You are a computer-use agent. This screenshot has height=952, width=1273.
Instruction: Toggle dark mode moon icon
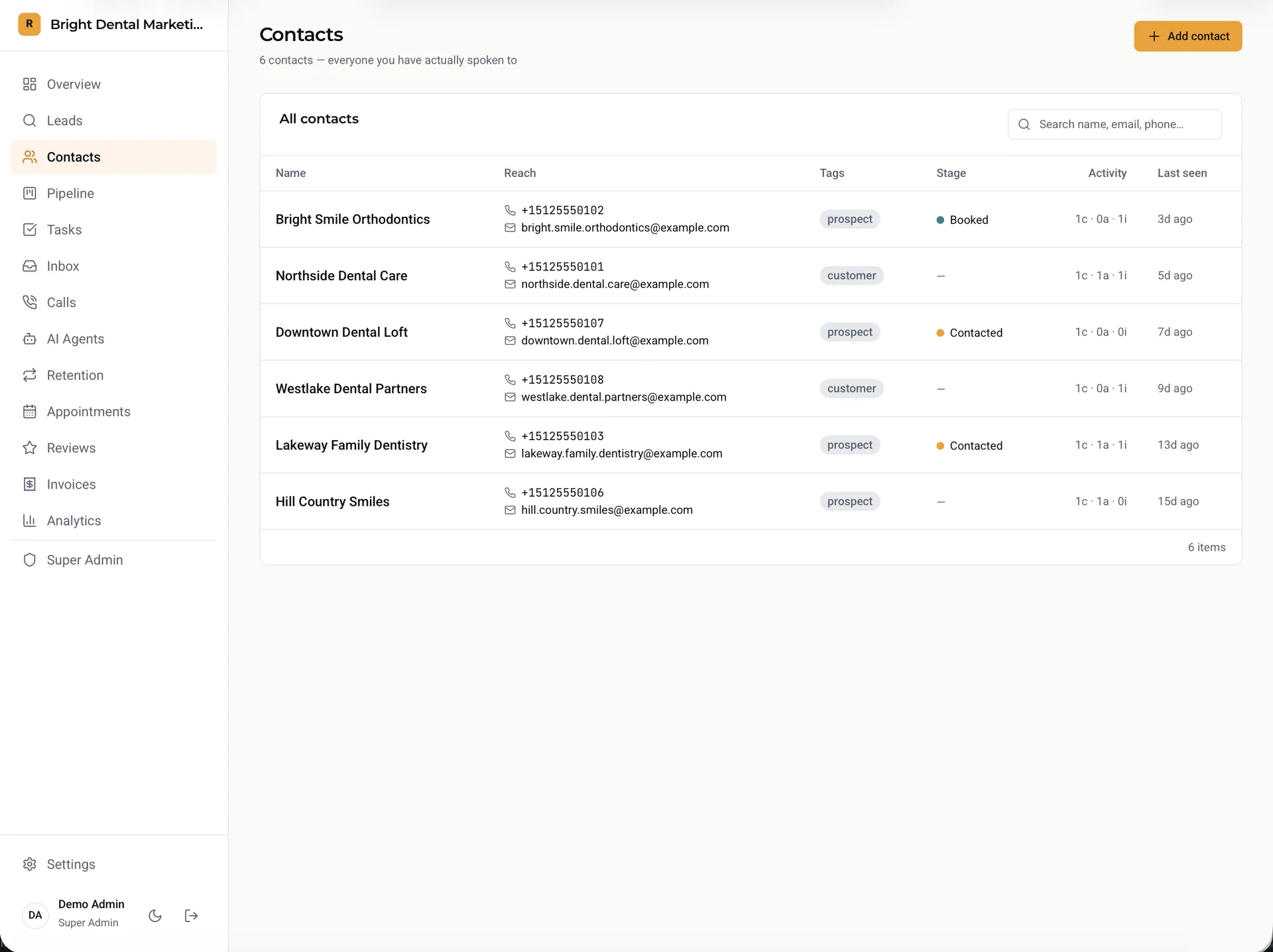155,916
